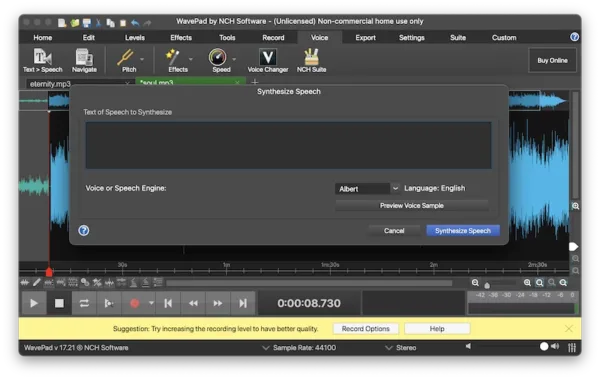Click the Copy icon in title bar
Screen dimensions: 600x379
point(111,23)
